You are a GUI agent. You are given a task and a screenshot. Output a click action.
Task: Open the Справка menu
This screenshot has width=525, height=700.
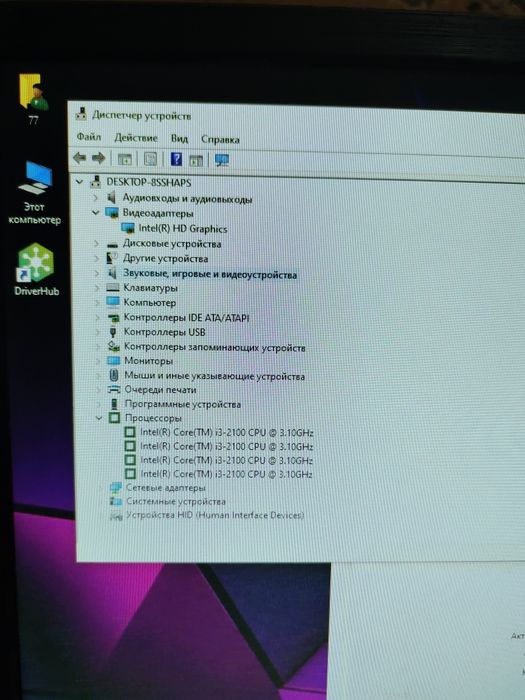[220, 139]
